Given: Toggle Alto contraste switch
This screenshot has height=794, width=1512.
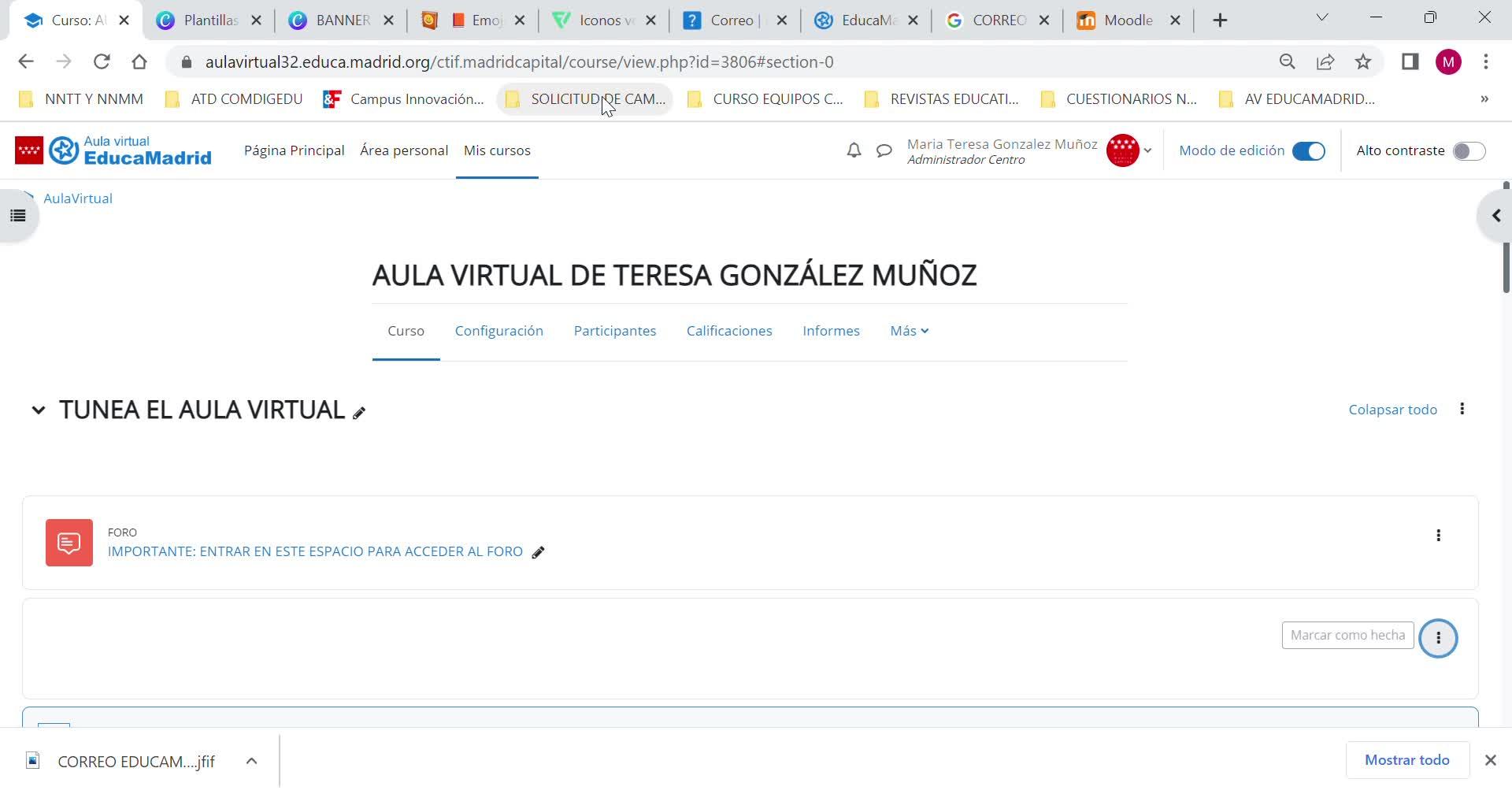Looking at the screenshot, I should pyautogui.click(x=1469, y=151).
